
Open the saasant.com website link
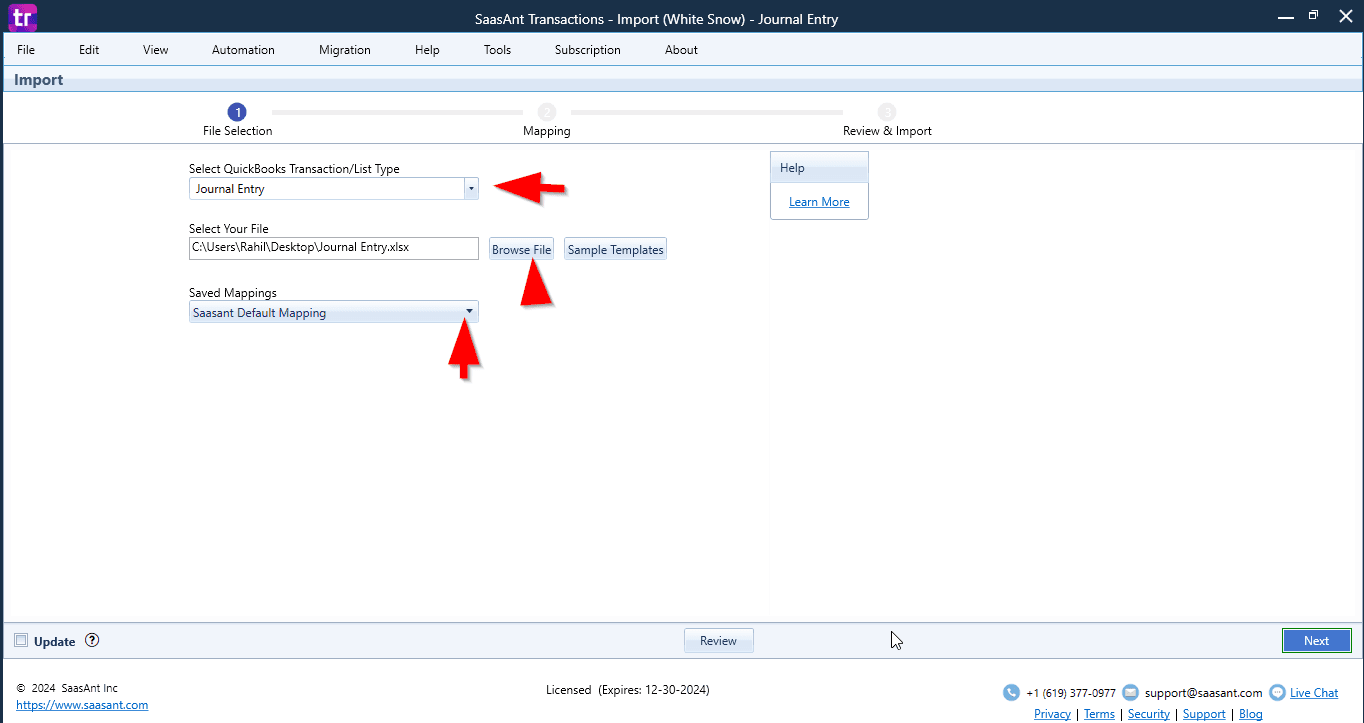(x=83, y=705)
